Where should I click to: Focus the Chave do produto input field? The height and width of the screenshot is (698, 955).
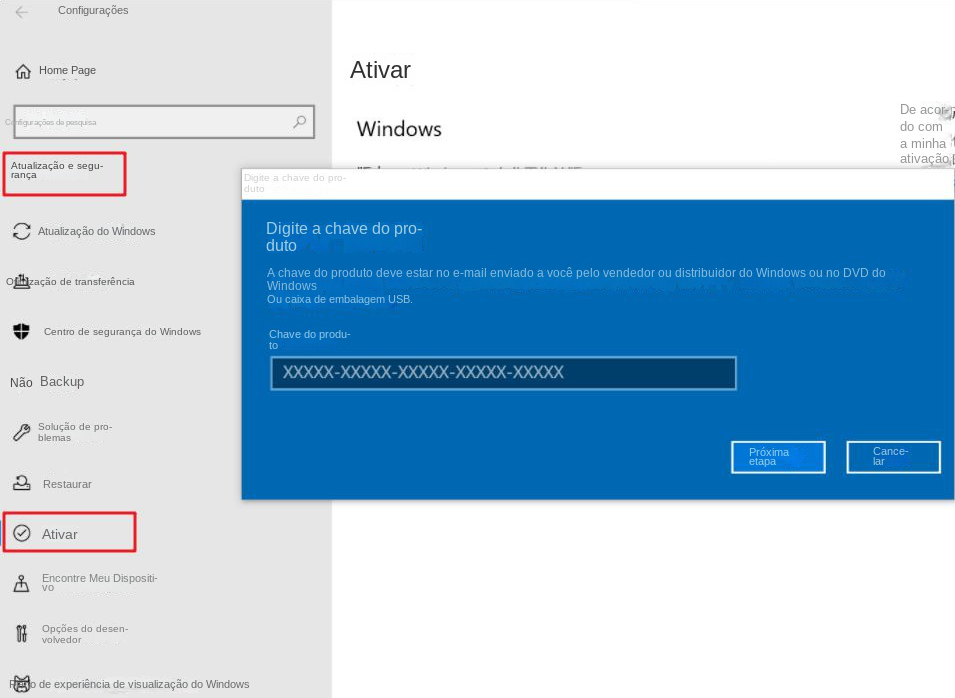point(503,373)
